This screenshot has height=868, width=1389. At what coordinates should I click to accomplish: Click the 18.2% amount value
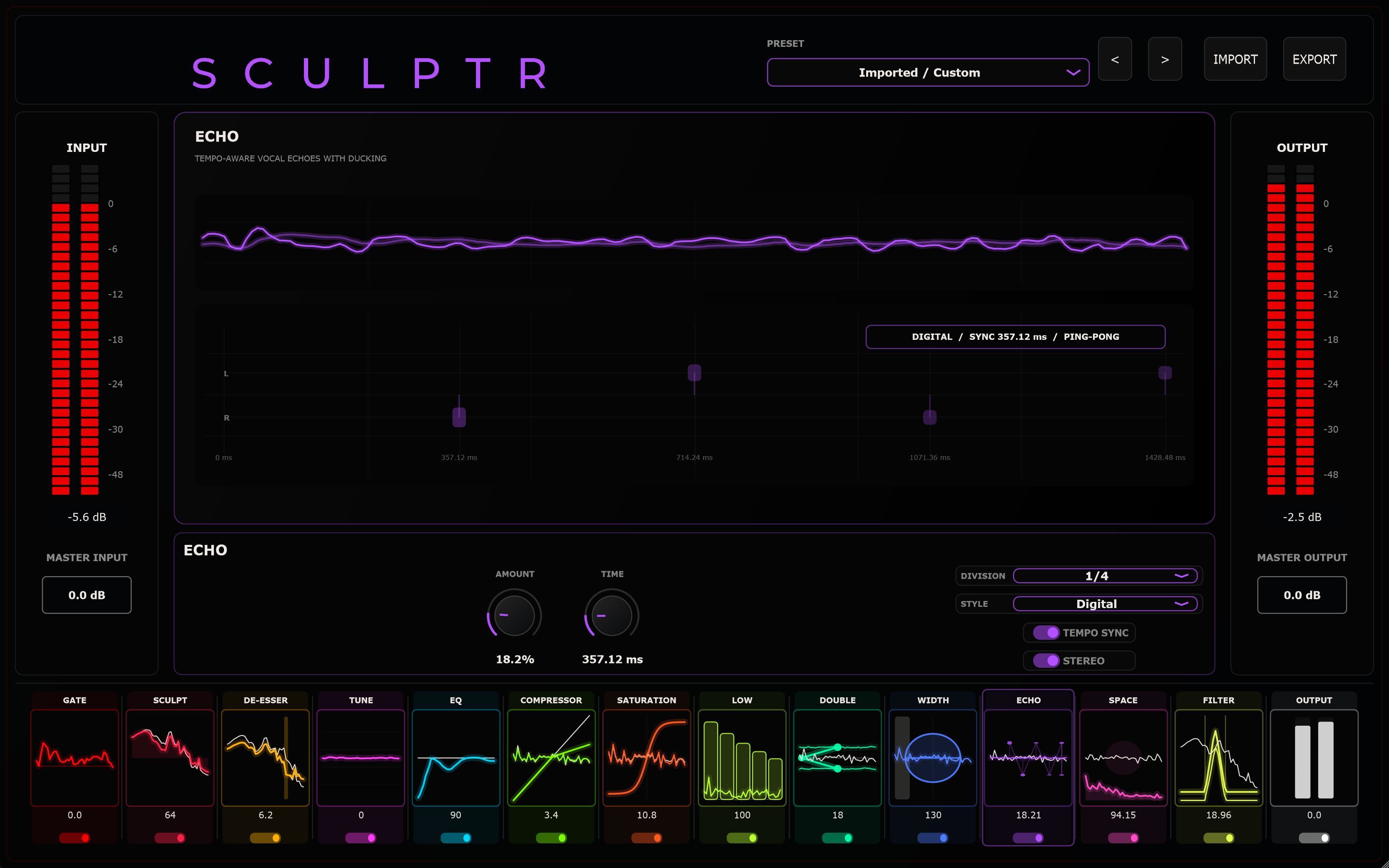pos(514,659)
